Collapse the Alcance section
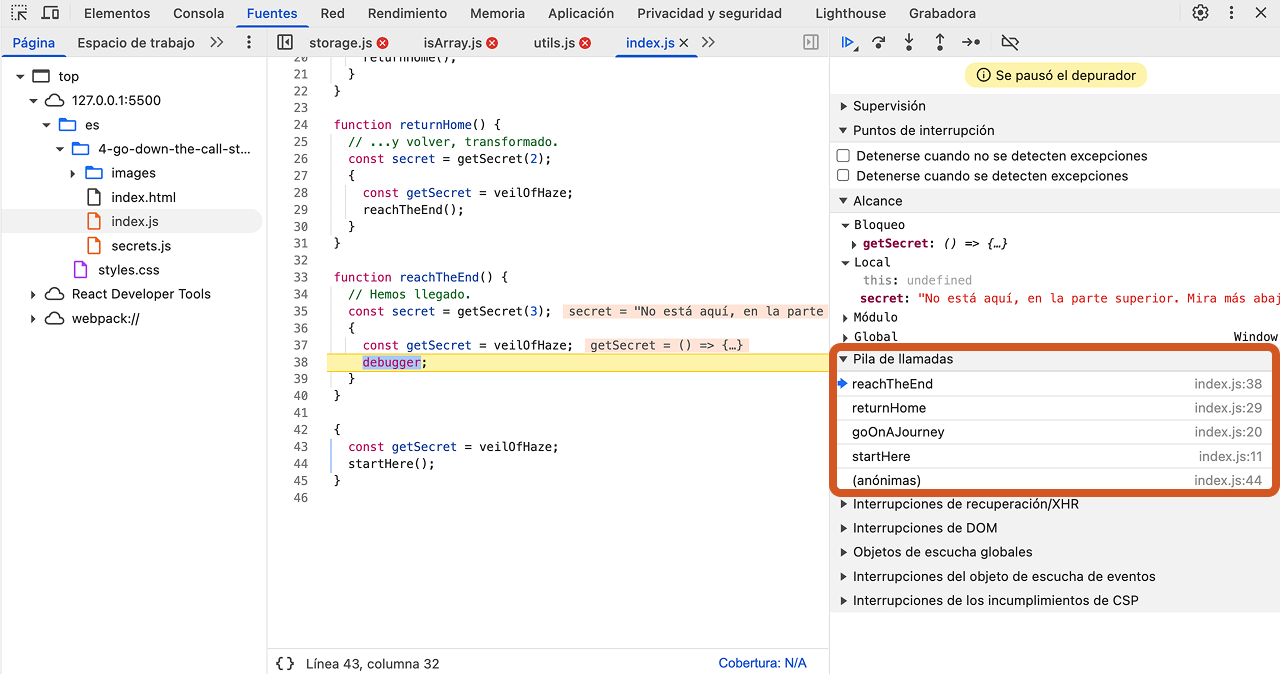 point(843,201)
